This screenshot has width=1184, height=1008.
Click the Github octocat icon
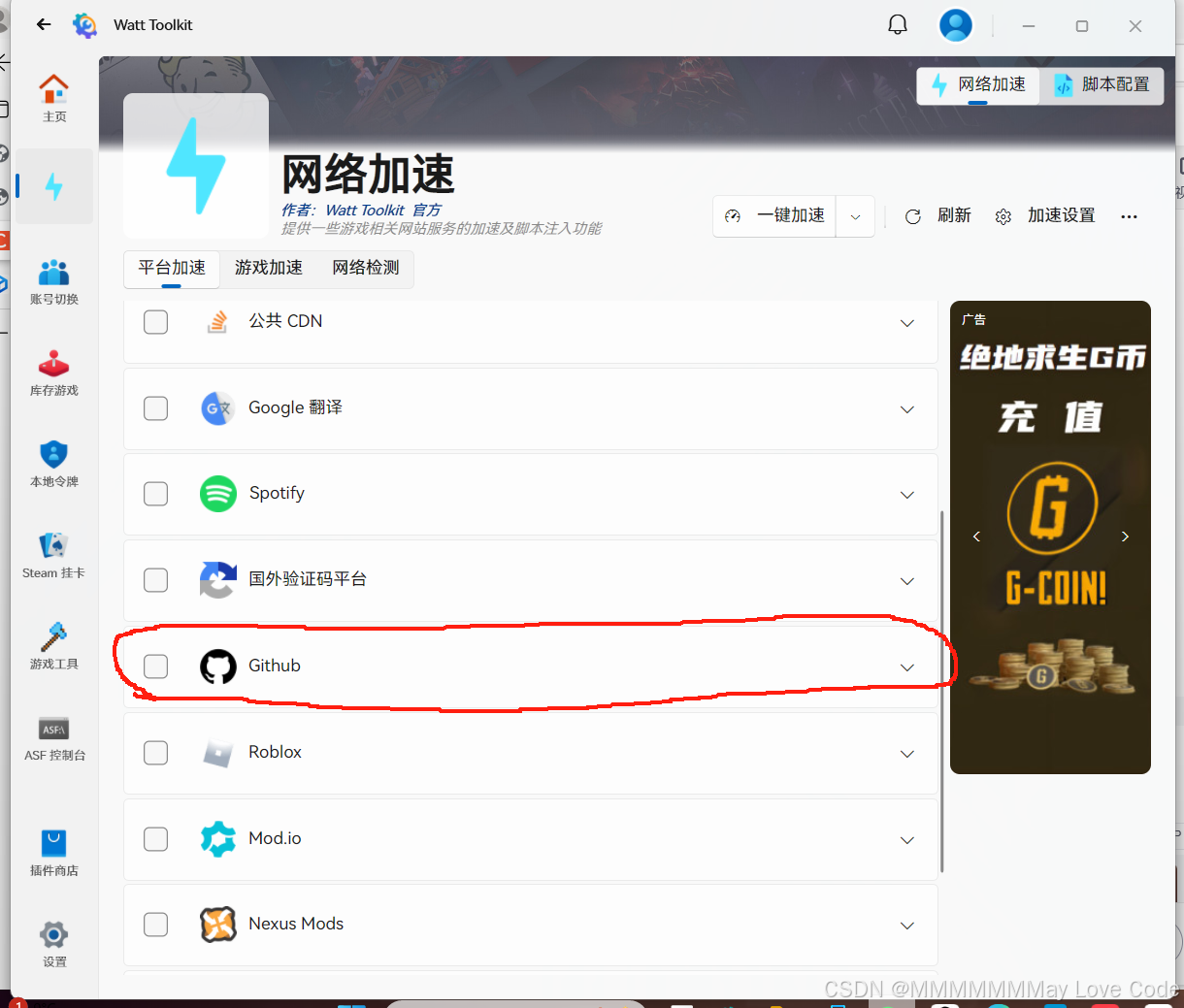click(218, 667)
